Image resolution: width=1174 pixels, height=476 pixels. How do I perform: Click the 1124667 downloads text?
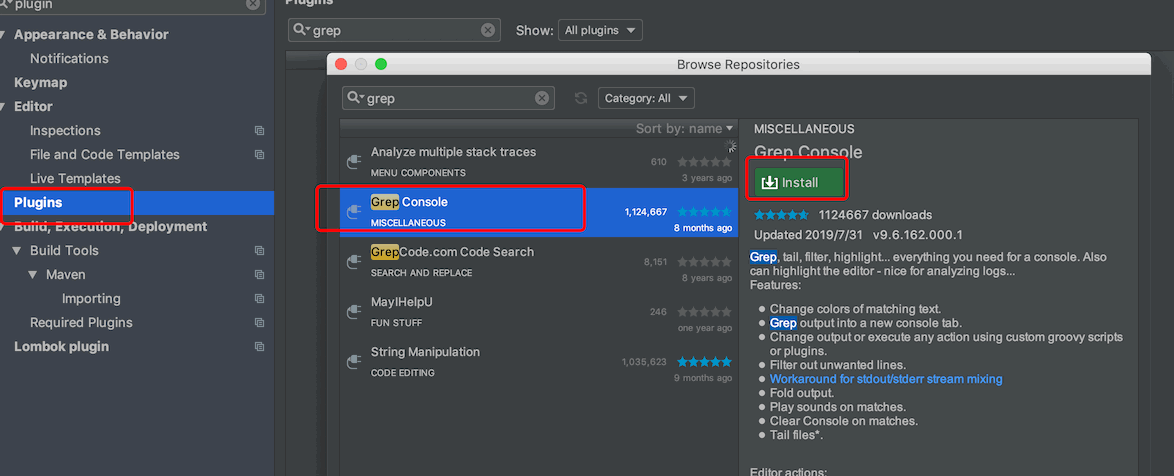875,215
